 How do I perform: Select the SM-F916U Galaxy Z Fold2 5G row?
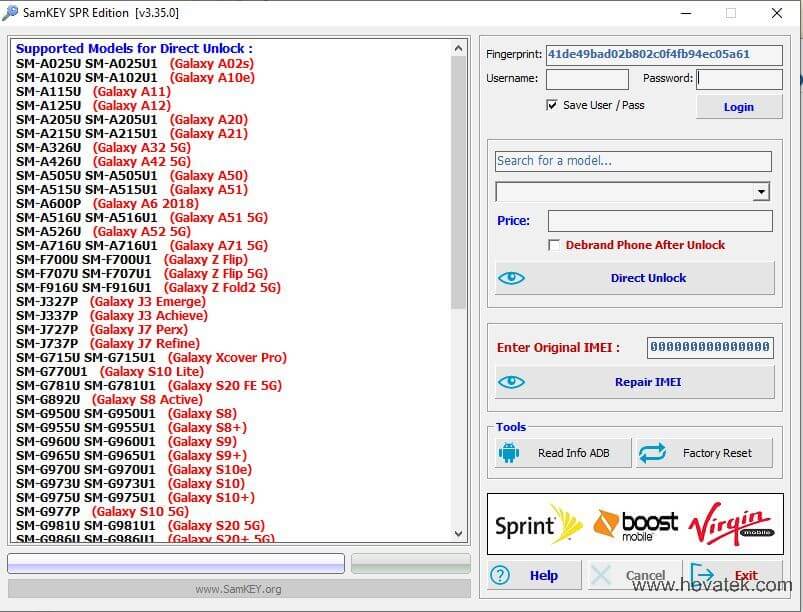click(x=149, y=287)
